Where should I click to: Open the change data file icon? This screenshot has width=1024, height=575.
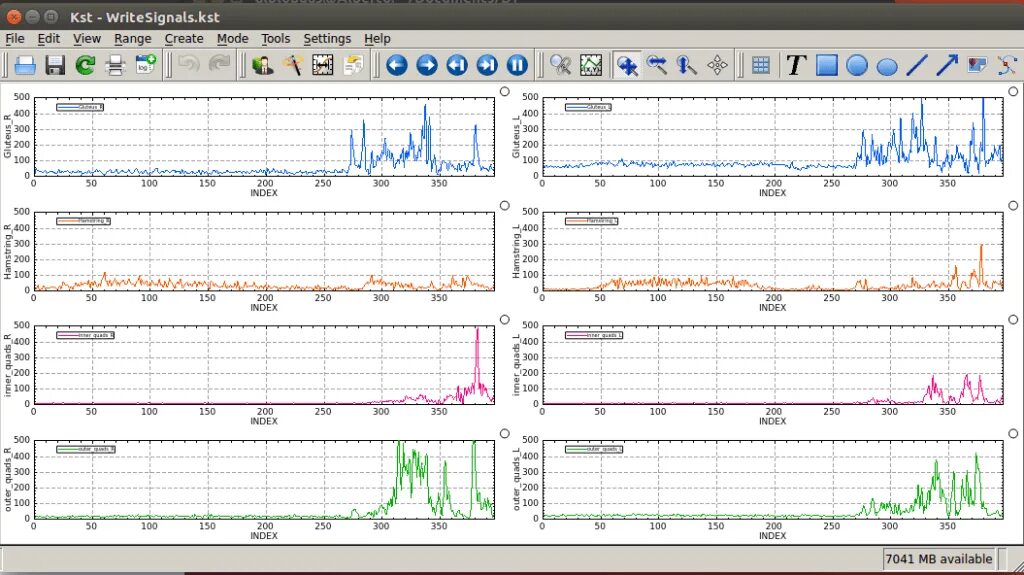click(353, 65)
